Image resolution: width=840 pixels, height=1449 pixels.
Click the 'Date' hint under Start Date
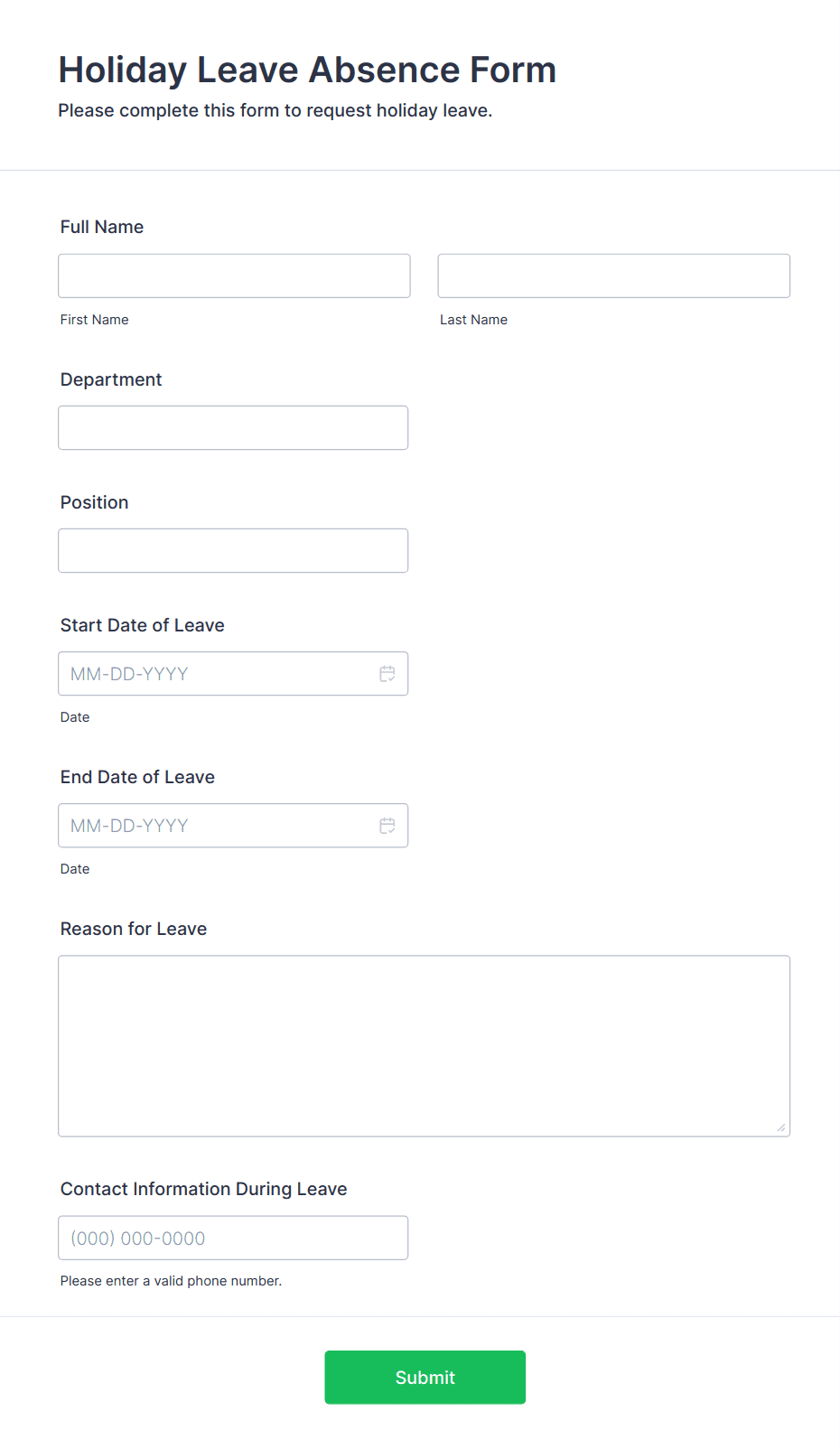(x=74, y=716)
